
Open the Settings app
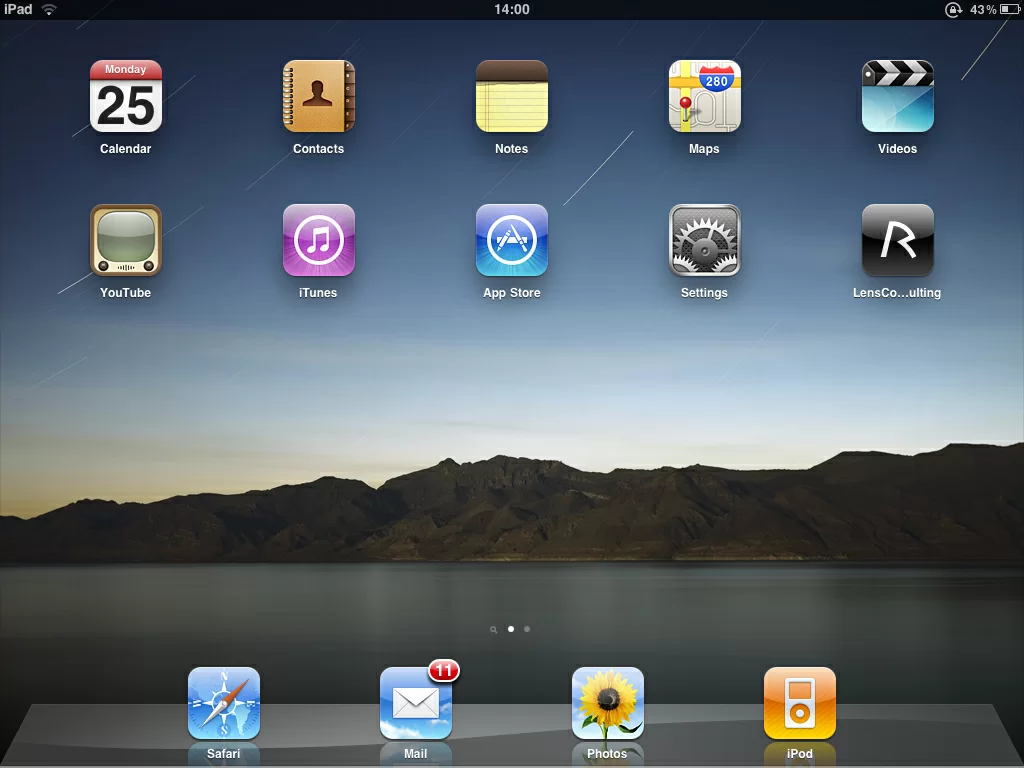point(705,240)
